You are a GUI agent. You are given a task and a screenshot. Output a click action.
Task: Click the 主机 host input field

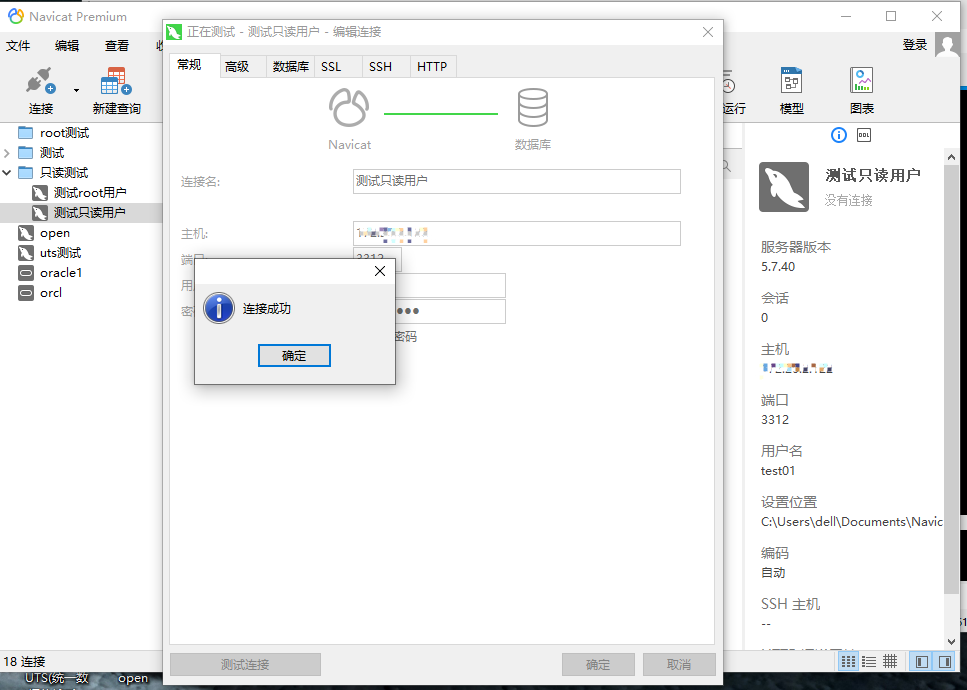coord(517,234)
